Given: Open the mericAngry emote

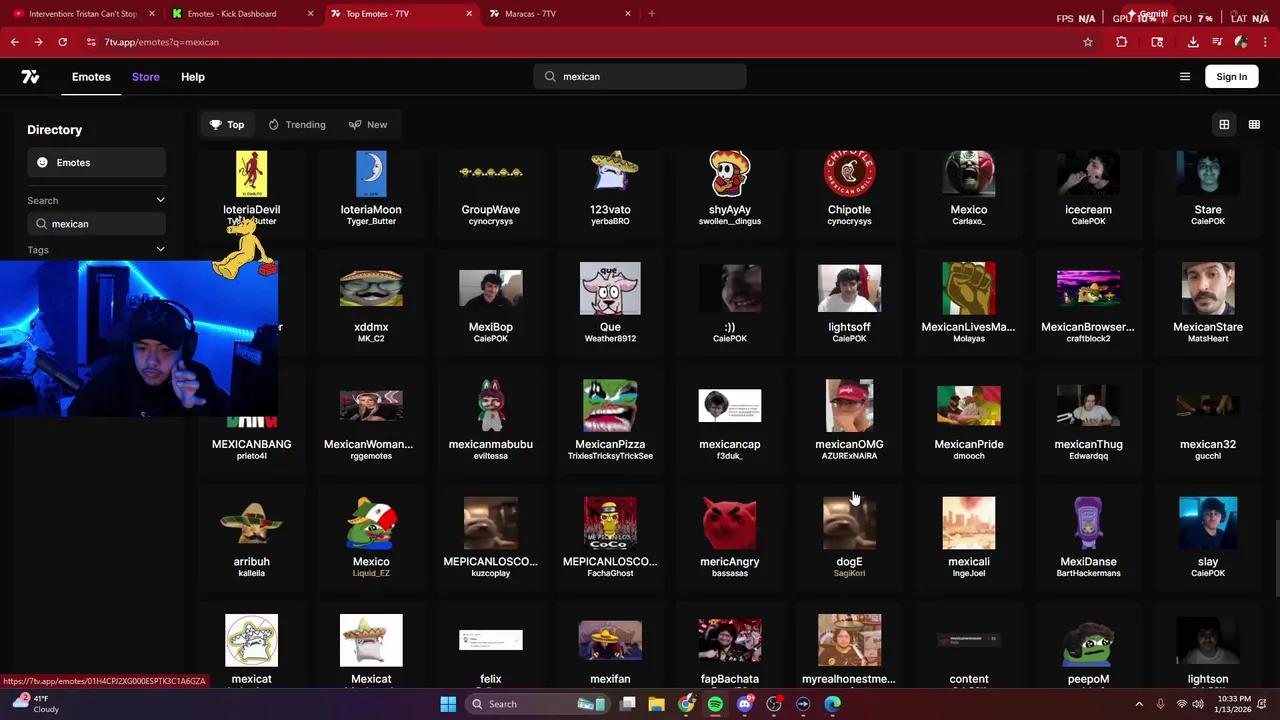Looking at the screenshot, I should pos(730,538).
